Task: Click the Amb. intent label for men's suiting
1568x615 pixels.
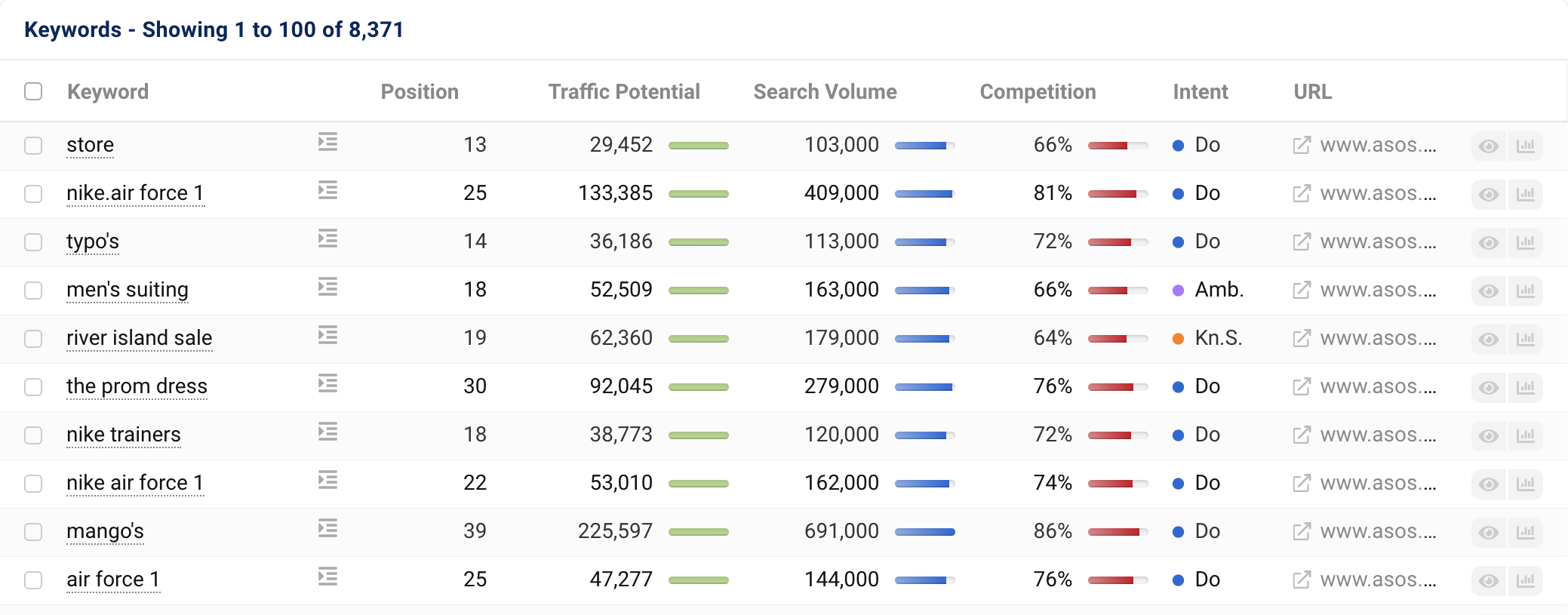Action: (1219, 290)
